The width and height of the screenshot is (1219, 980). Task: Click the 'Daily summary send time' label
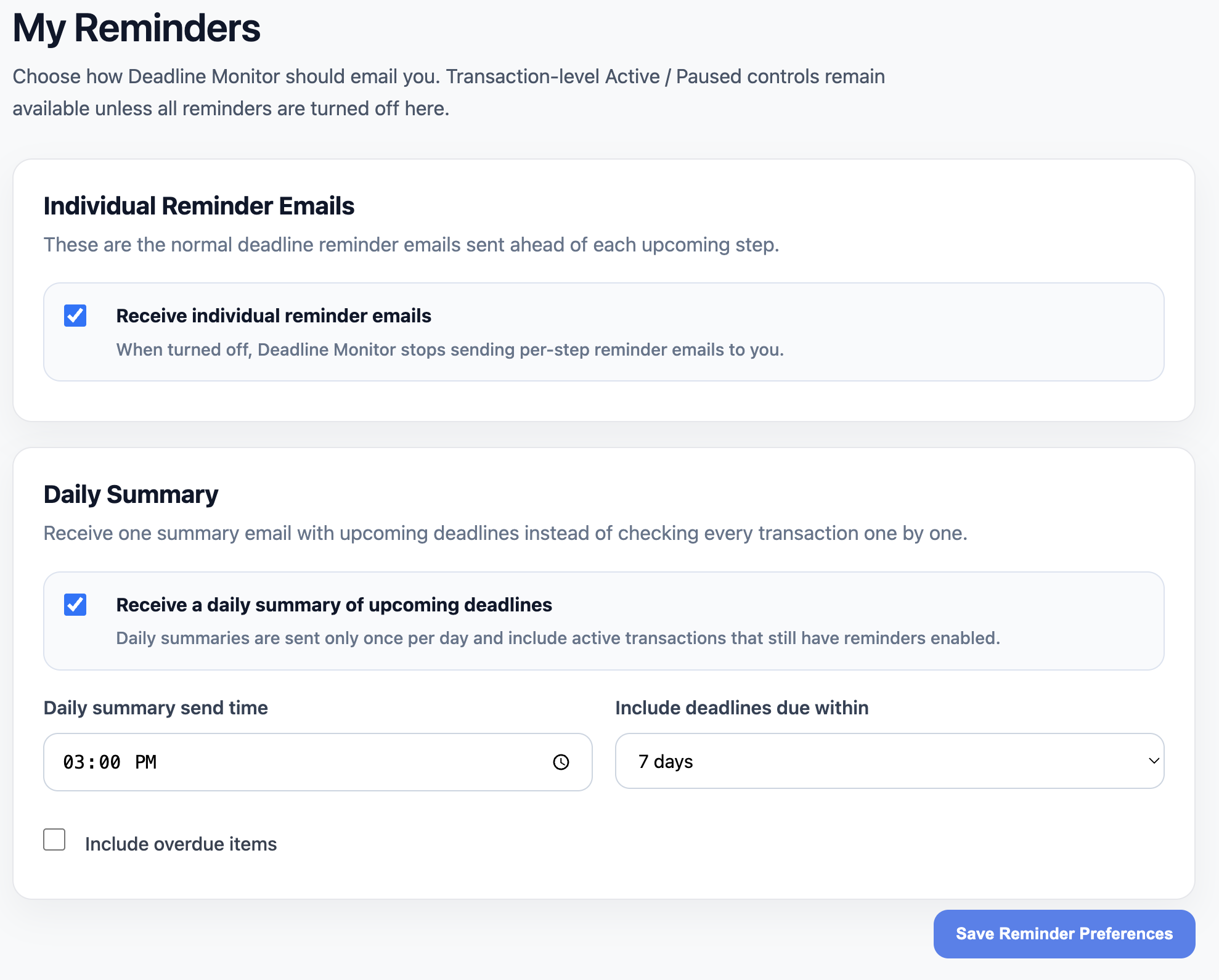155,708
